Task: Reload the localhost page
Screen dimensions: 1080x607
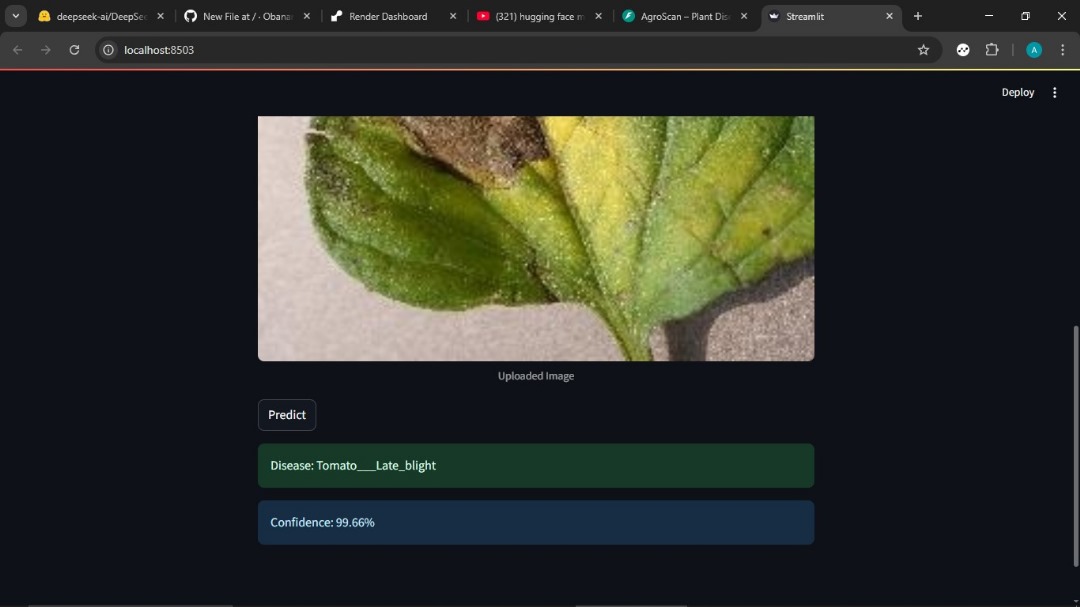Action: coord(74,50)
